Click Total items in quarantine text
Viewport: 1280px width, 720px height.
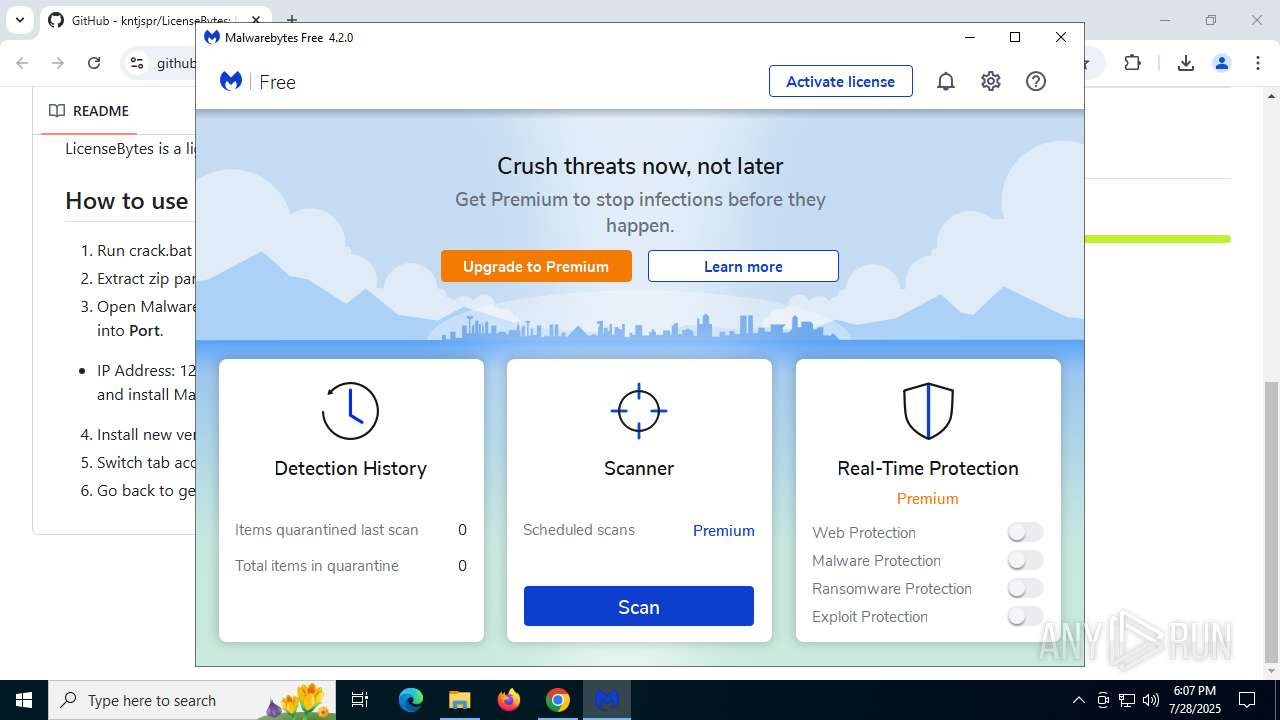coord(317,566)
